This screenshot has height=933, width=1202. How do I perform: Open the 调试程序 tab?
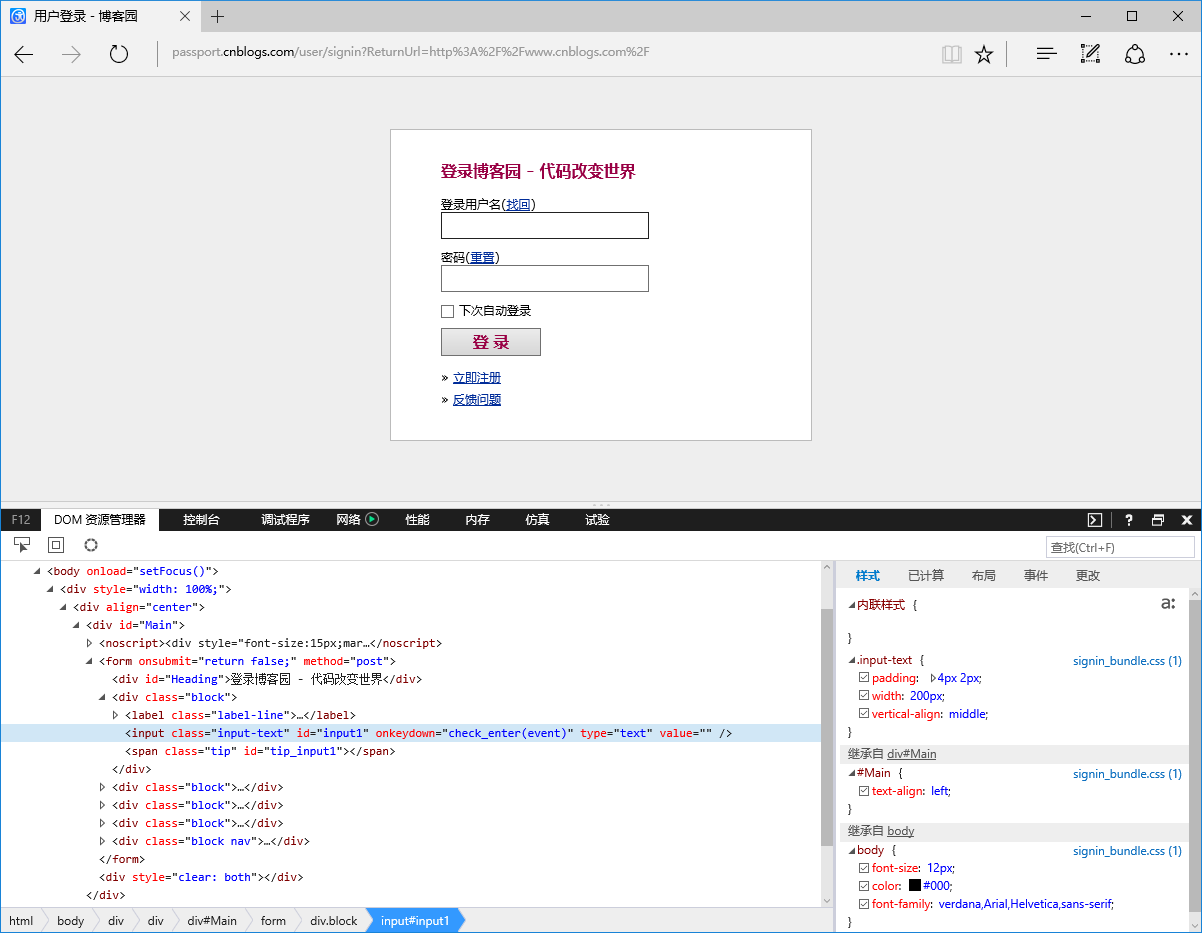[285, 520]
